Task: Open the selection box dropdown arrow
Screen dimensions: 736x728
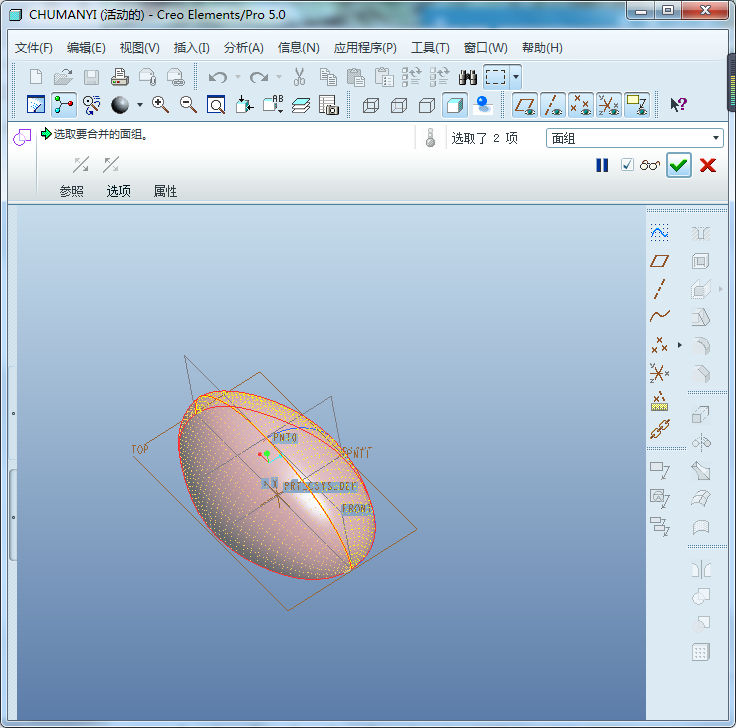Action: point(515,77)
